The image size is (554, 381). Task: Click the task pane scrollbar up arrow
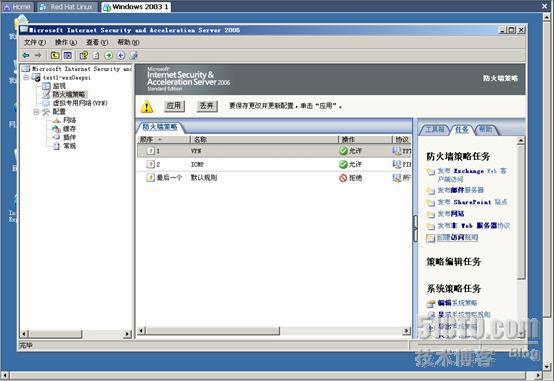point(520,141)
